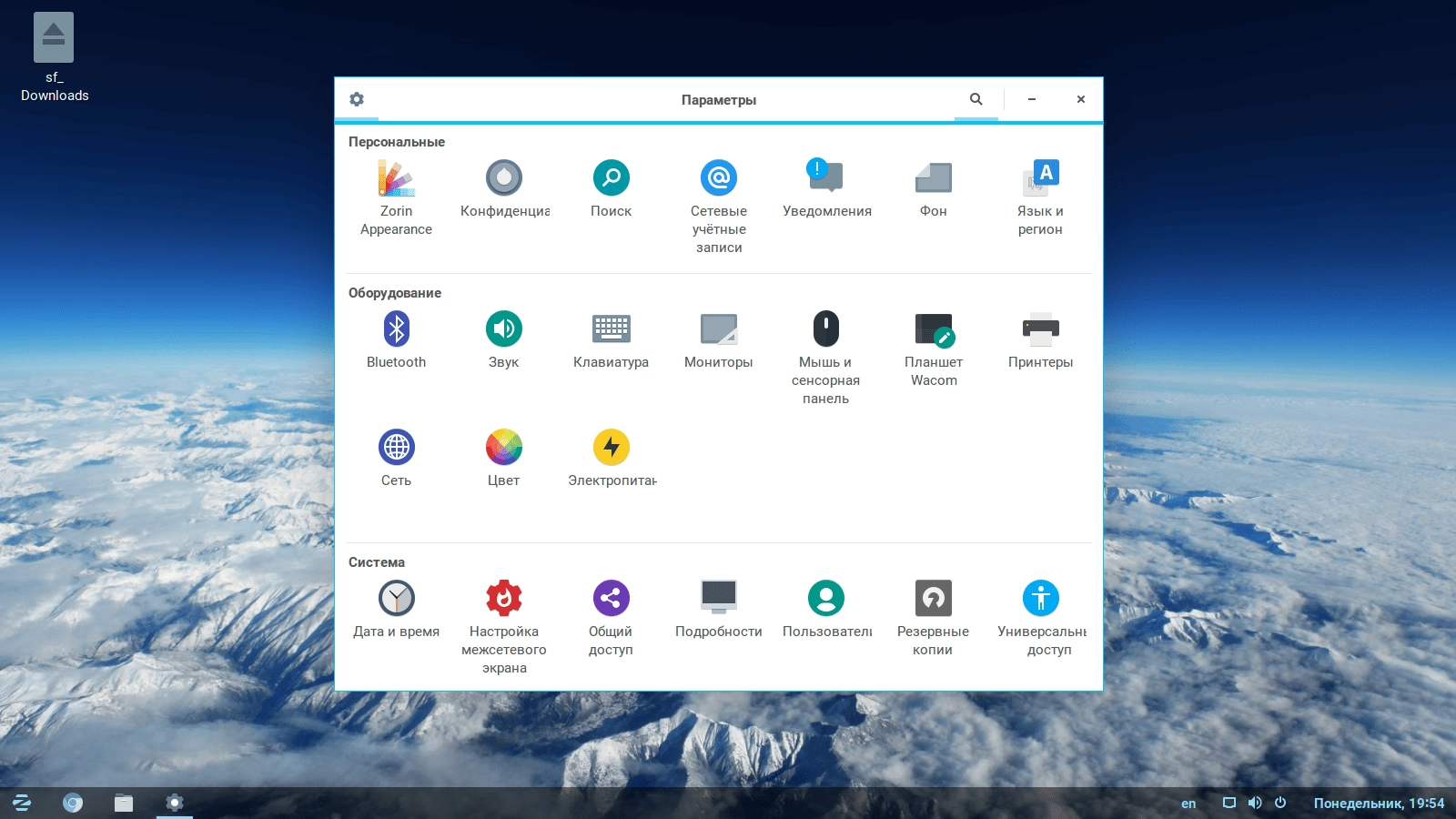Open Настройка межсетевого экрана firewall
The width and height of the screenshot is (1456, 819).
point(504,627)
